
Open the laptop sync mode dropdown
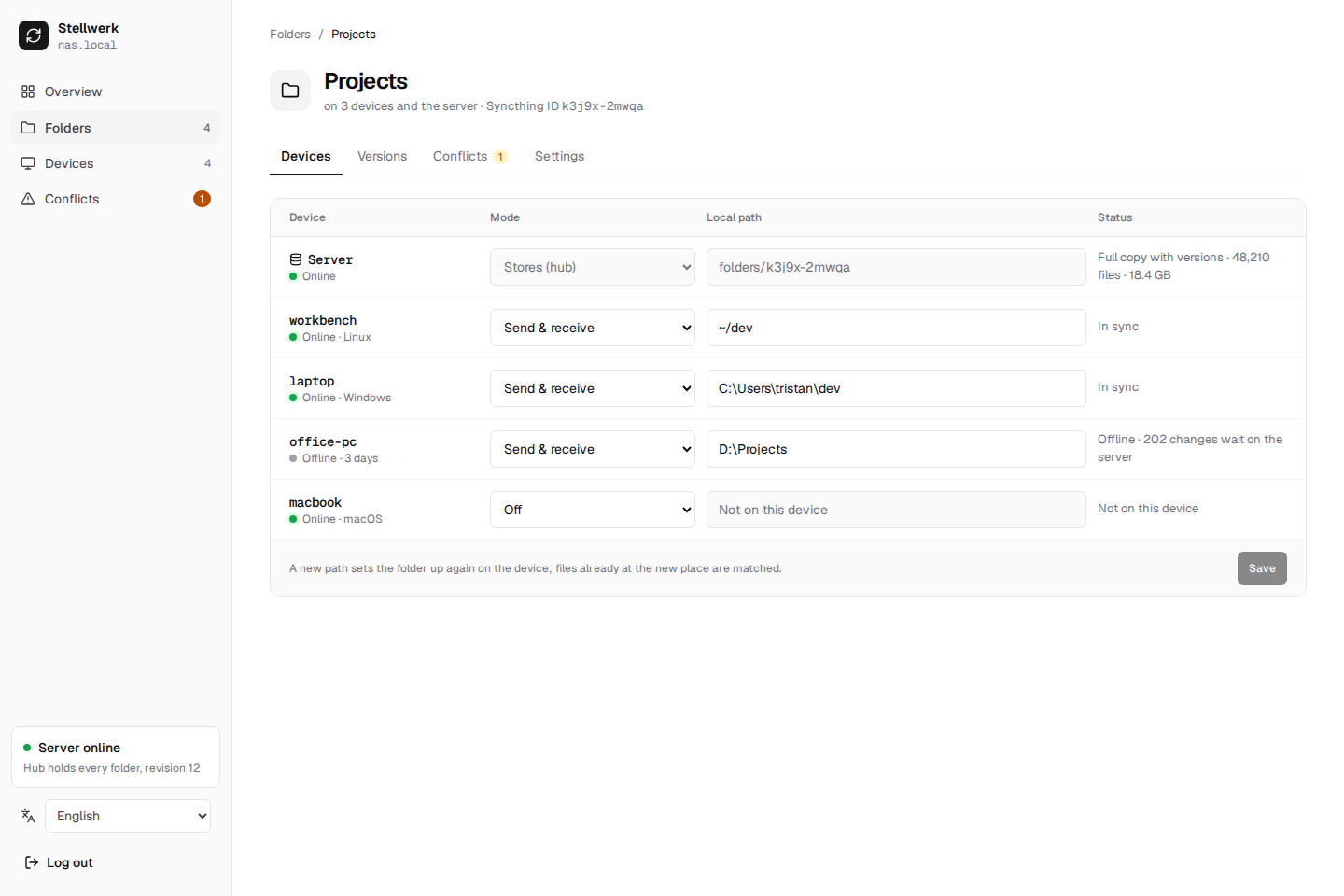coord(593,388)
